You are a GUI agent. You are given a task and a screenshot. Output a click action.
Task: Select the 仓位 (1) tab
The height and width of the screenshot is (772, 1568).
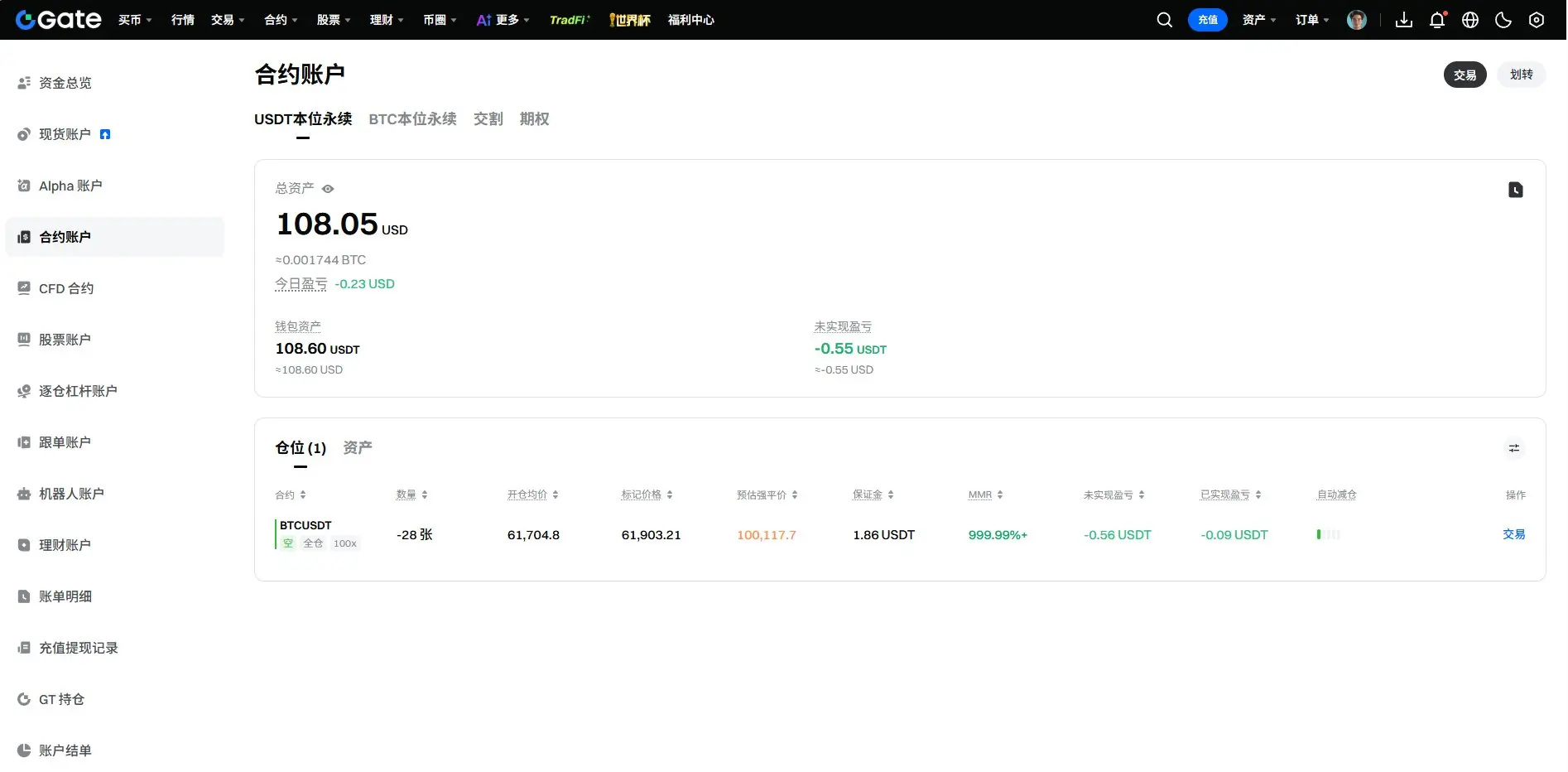(x=301, y=448)
